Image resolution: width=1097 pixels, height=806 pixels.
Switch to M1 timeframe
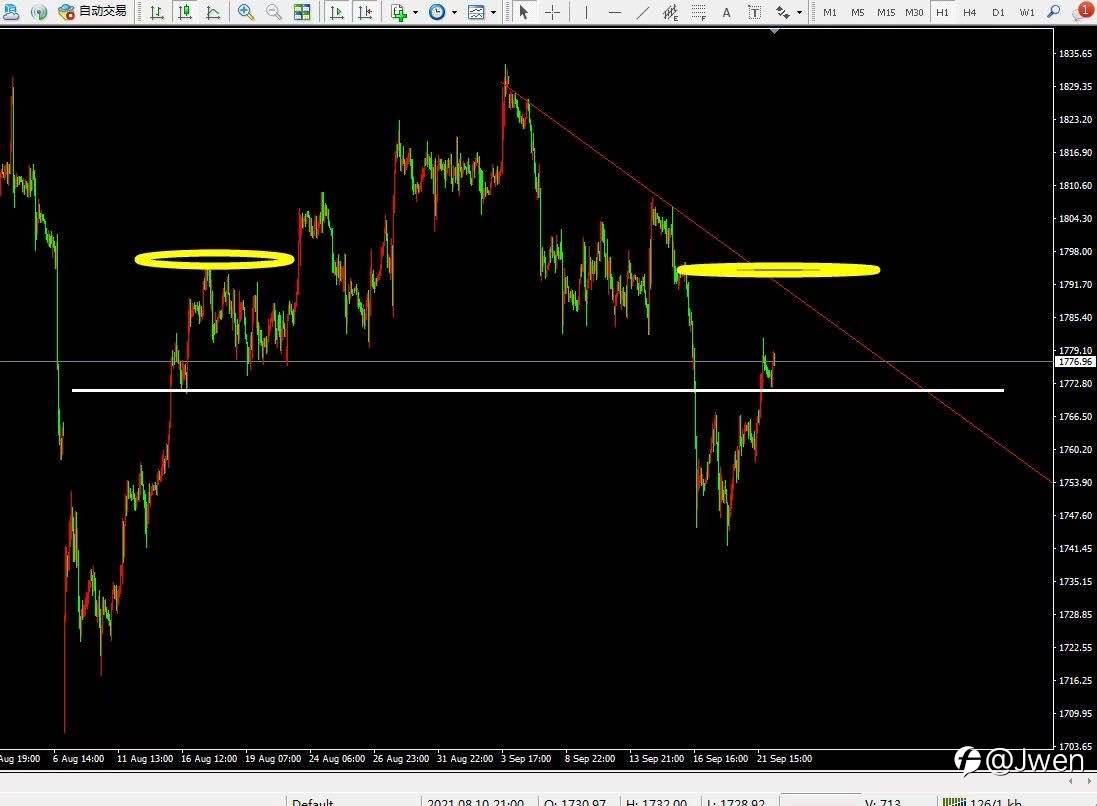pyautogui.click(x=830, y=12)
